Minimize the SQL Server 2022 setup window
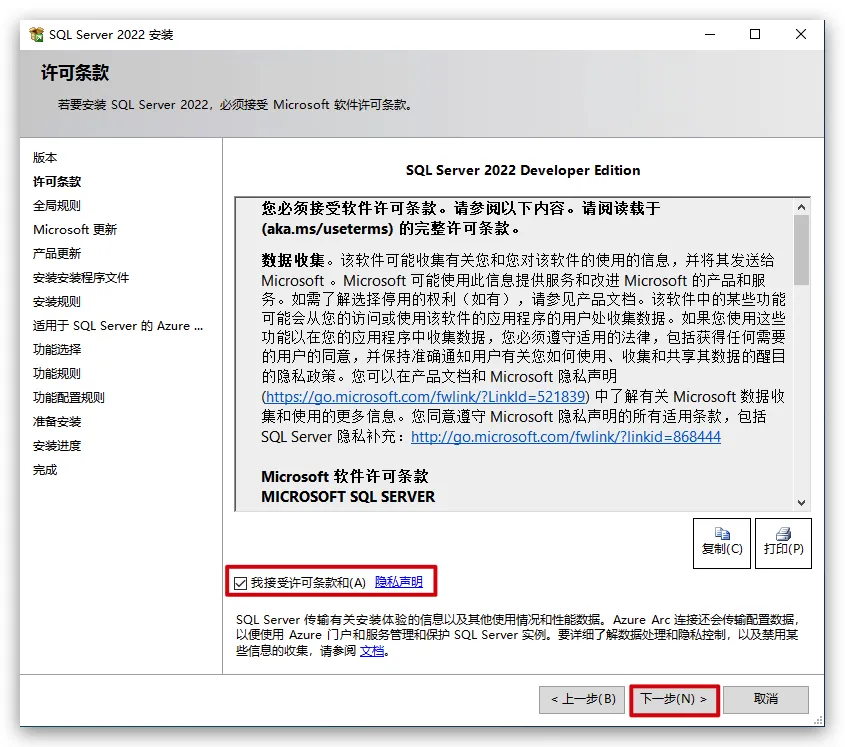This screenshot has width=845, height=747. pos(710,34)
